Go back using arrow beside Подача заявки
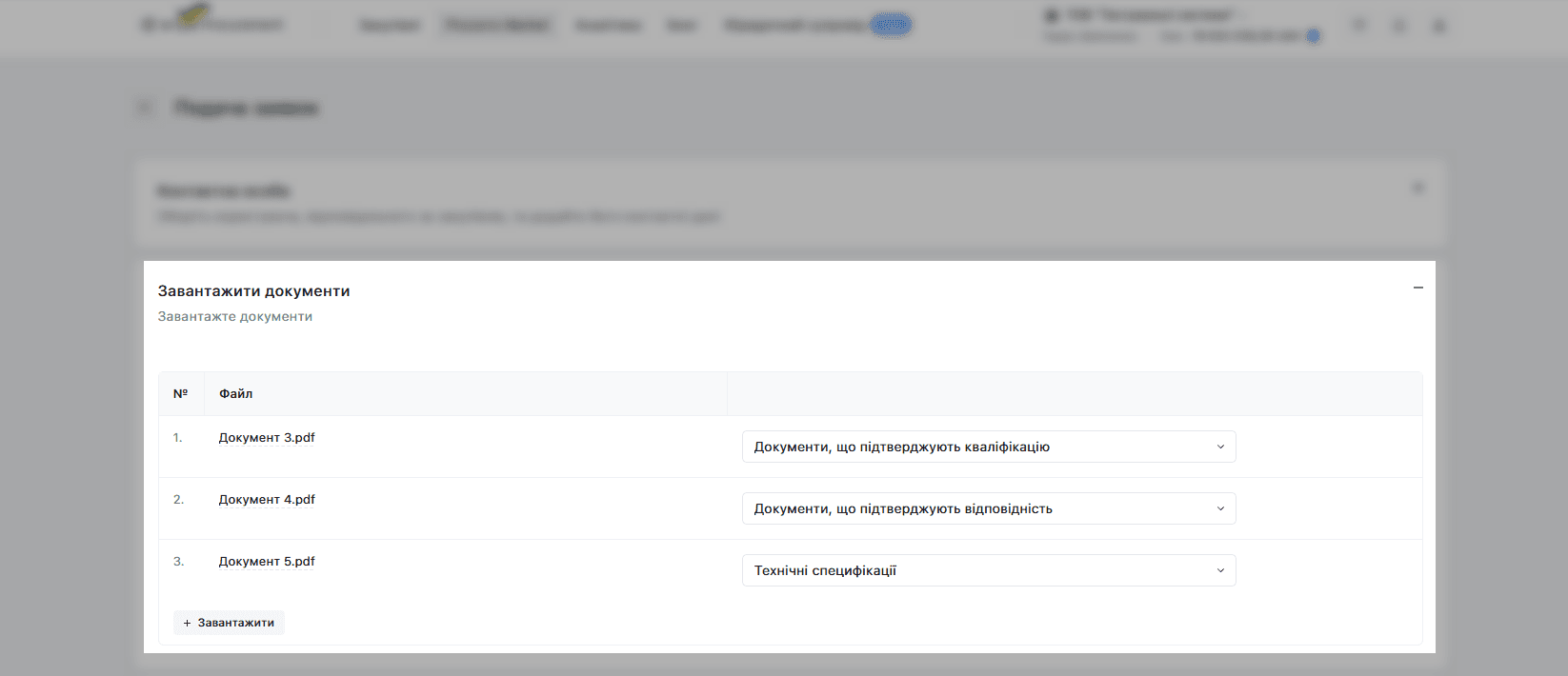The height and width of the screenshot is (676, 1568). tap(145, 109)
